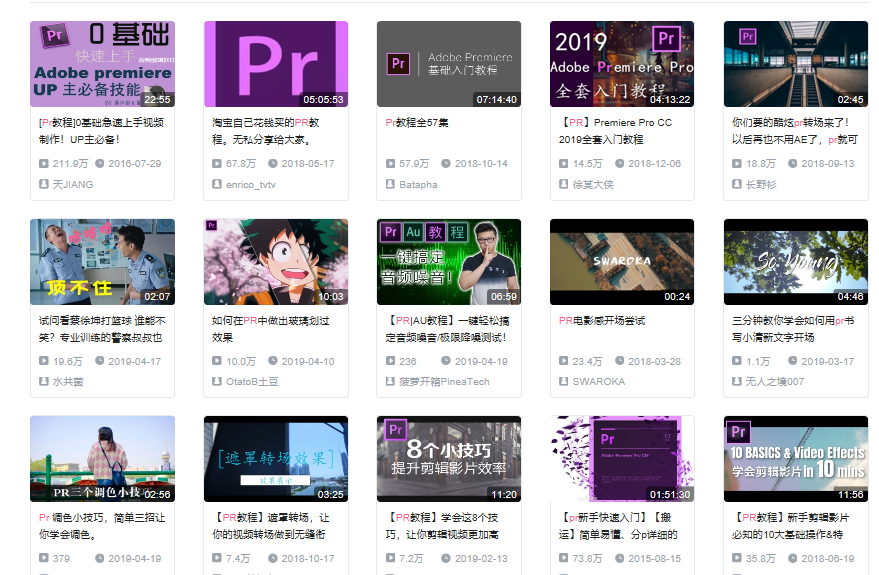The image size is (879, 575).
Task: Visit uploader enrico_tvtv's page
Action: tap(251, 184)
